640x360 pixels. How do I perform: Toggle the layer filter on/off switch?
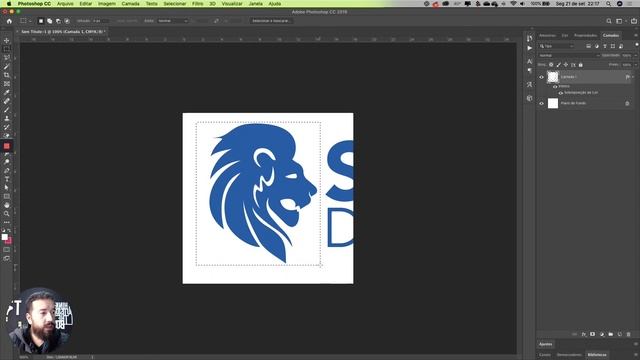(637, 44)
